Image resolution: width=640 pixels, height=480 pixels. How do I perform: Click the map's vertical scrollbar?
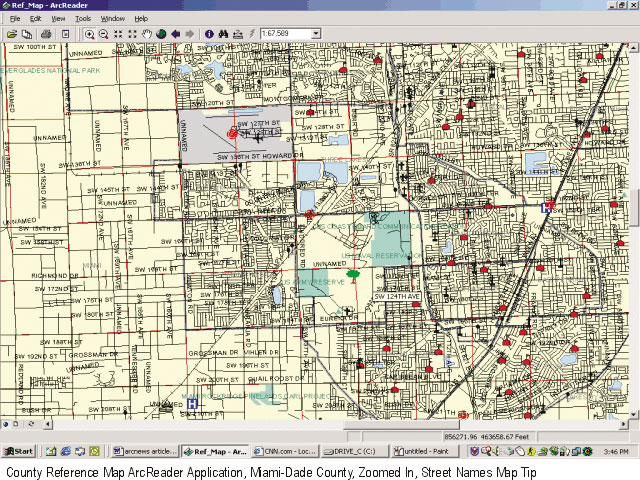(x=634, y=210)
